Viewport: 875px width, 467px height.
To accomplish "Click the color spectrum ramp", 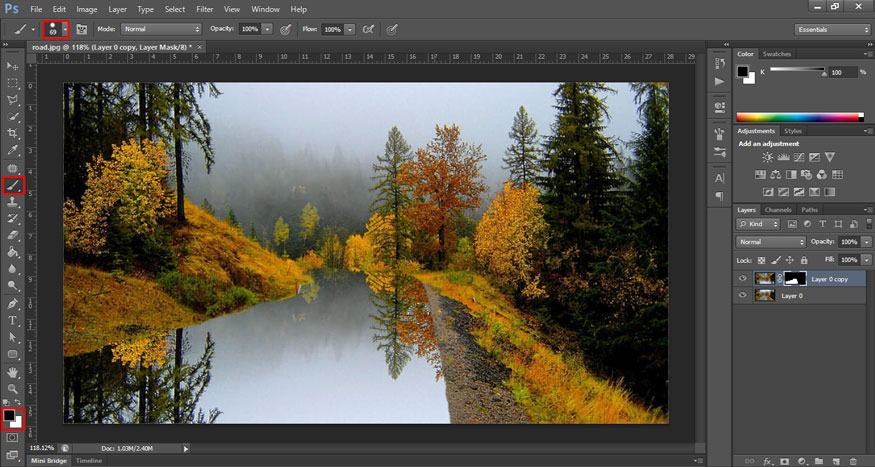I will pyautogui.click(x=799, y=117).
